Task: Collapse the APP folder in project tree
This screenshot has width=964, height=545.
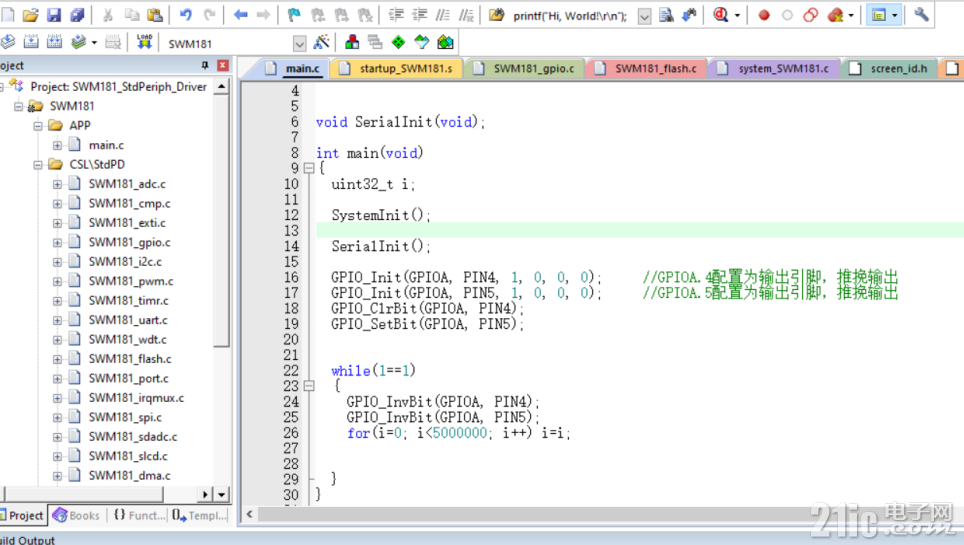Action: click(x=38, y=125)
